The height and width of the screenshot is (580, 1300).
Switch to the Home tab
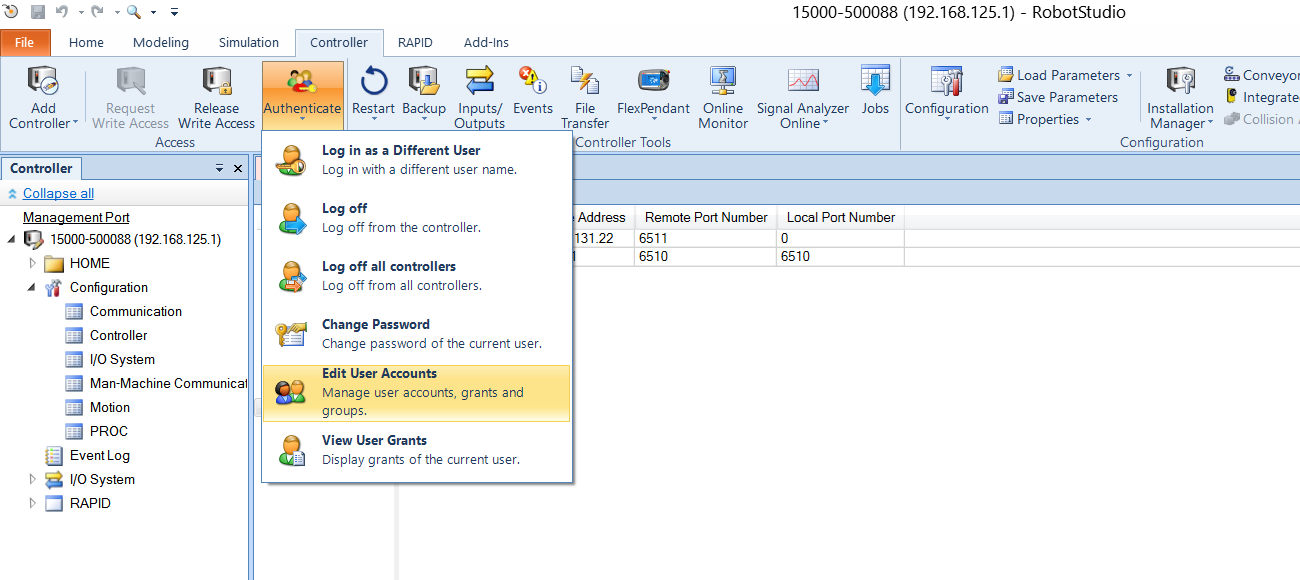[86, 43]
